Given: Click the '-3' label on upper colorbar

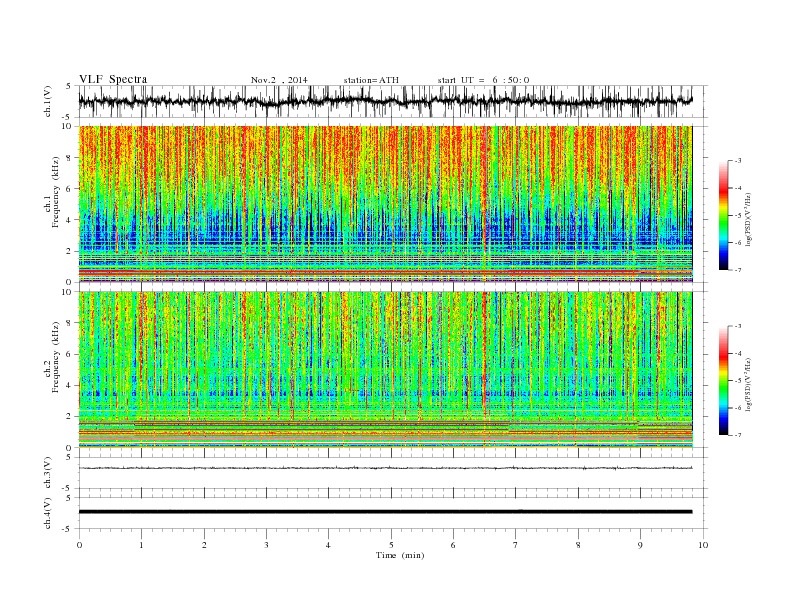Looking at the screenshot, I should [x=737, y=161].
